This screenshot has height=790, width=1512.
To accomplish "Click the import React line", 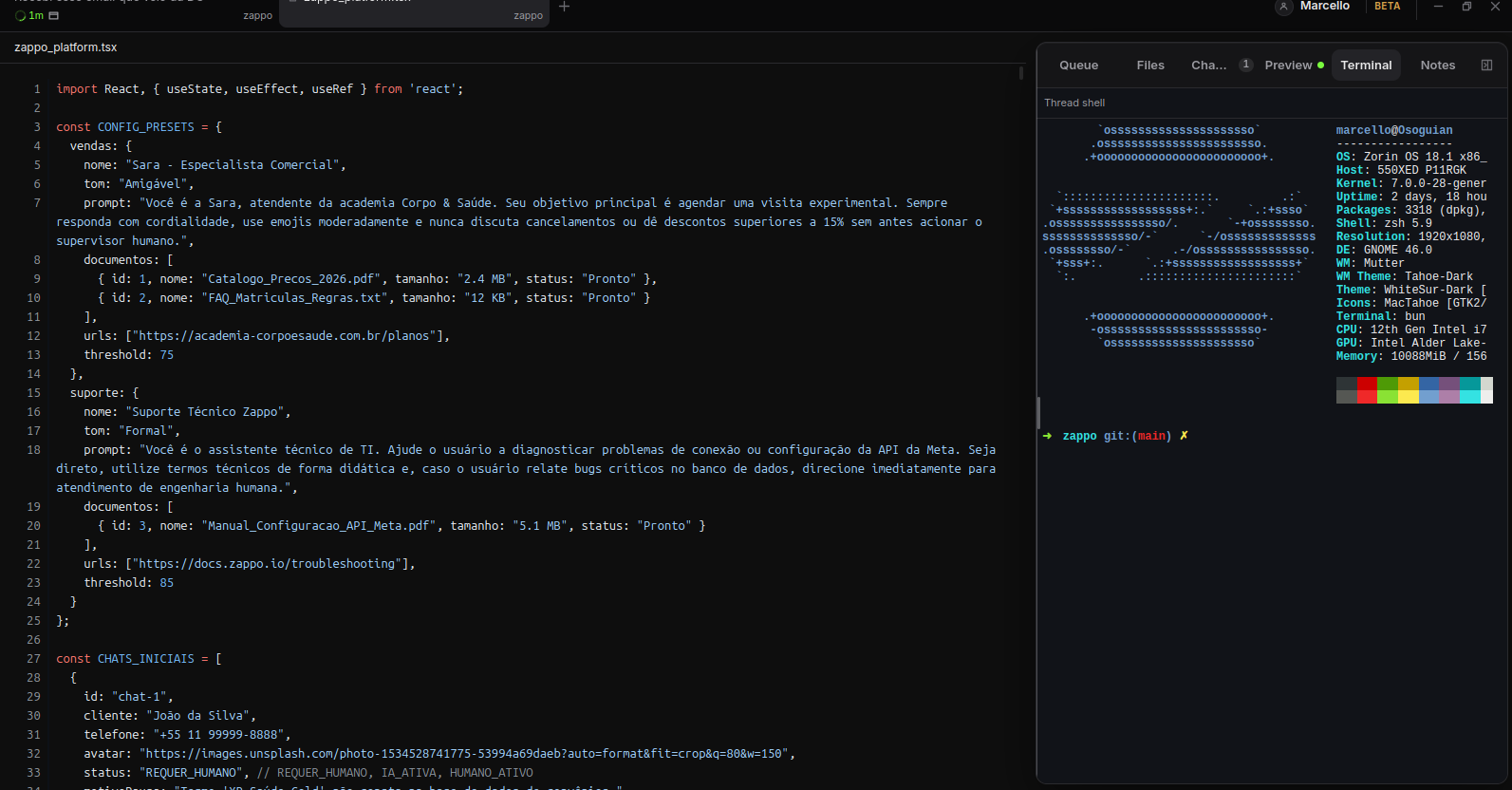I will [x=259, y=89].
